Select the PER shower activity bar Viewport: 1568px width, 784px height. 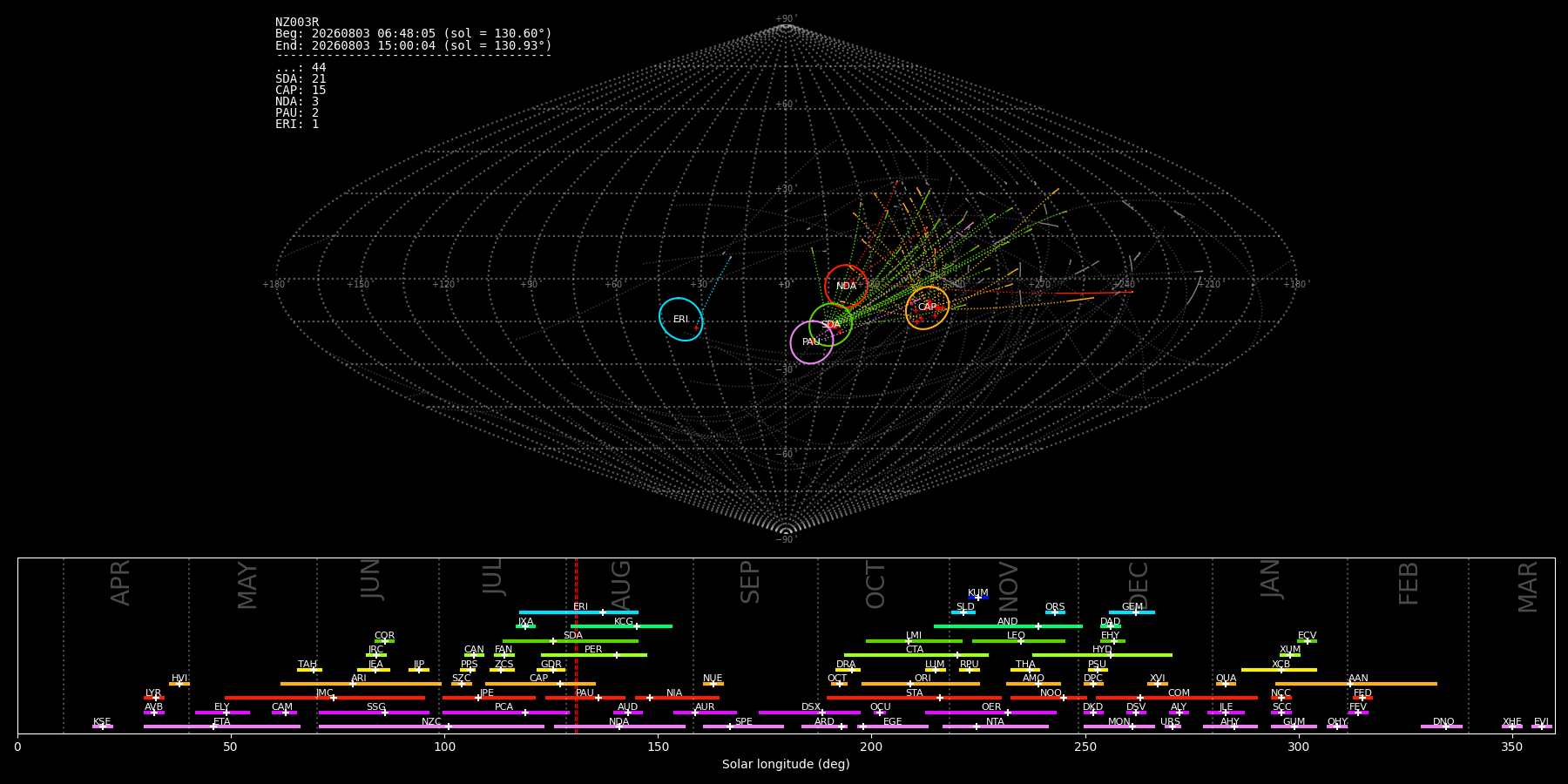click(x=594, y=655)
